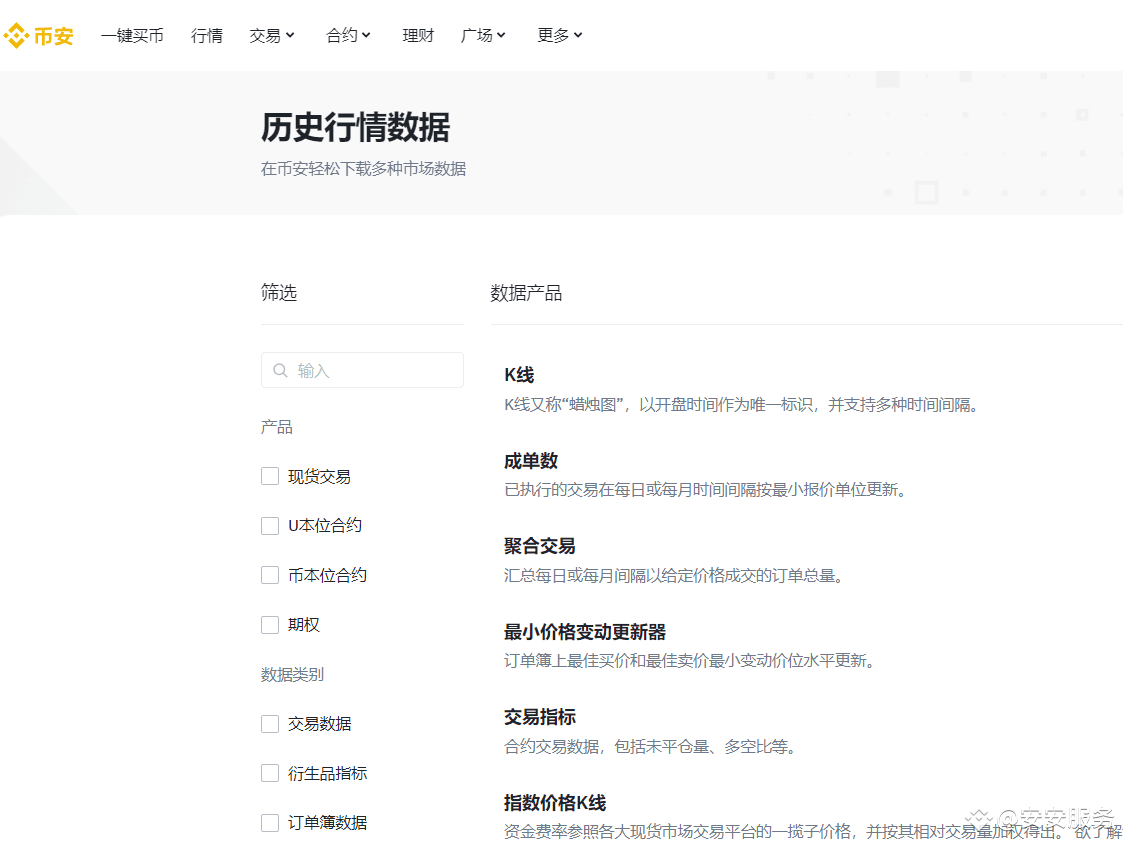Choose the 最小价格变动更新器 data product
1123x841 pixels.
click(585, 633)
